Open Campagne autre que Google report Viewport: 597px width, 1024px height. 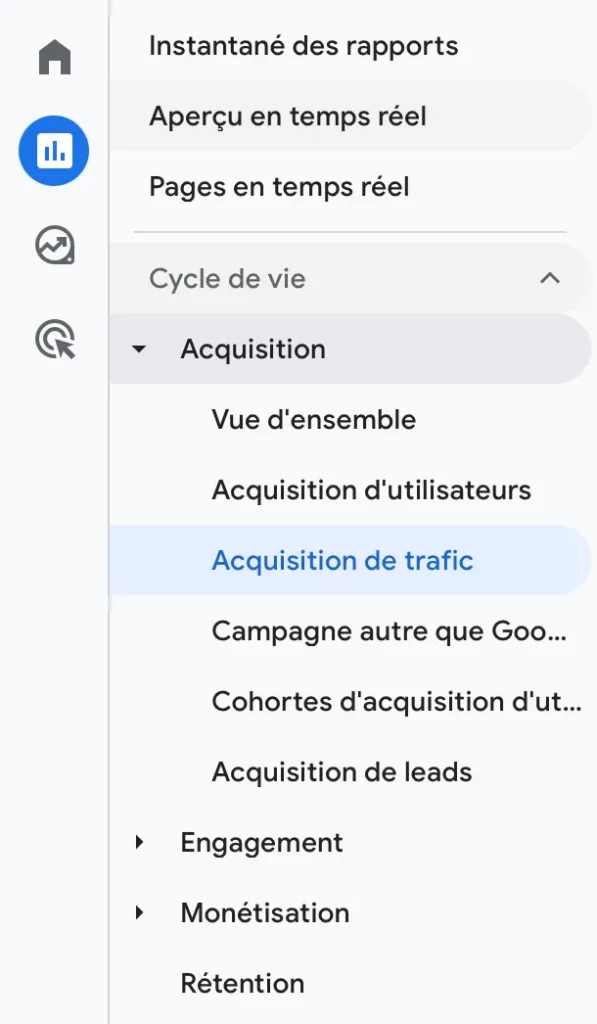(x=390, y=631)
